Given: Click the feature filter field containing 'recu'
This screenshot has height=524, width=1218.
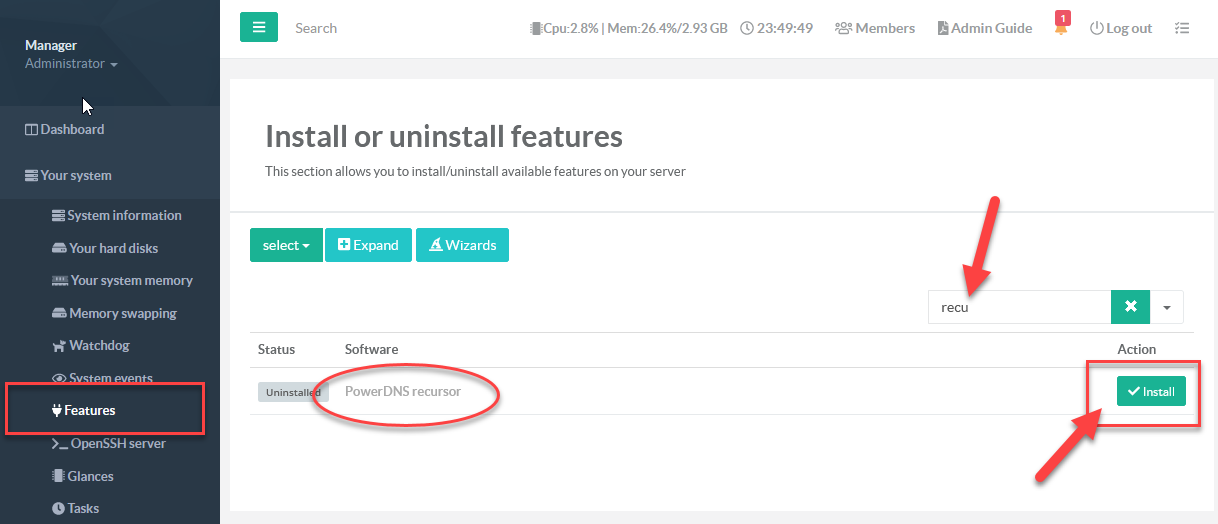Looking at the screenshot, I should pyautogui.click(x=1019, y=307).
